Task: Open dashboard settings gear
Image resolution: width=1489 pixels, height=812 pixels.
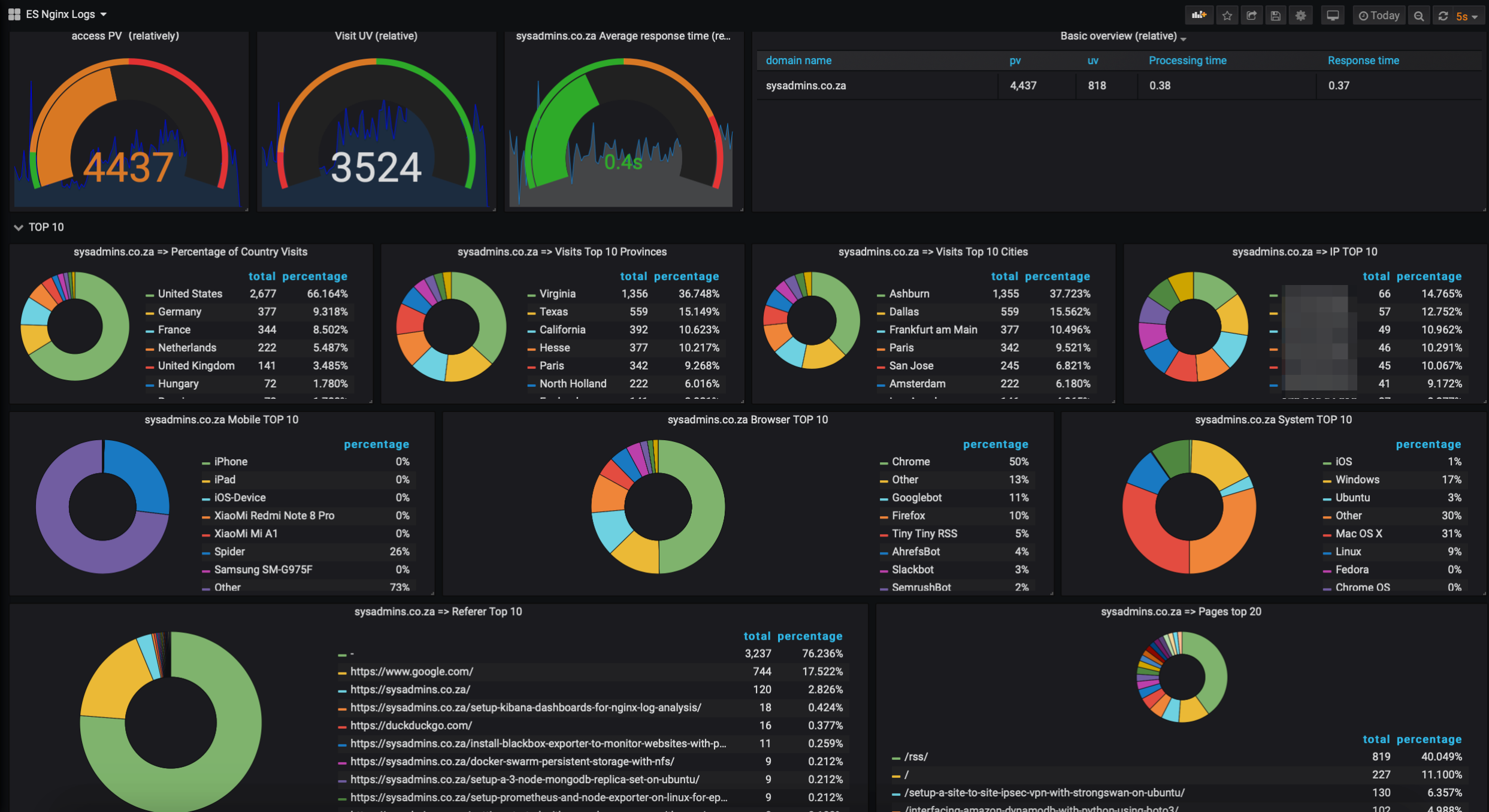Action: click(1300, 16)
